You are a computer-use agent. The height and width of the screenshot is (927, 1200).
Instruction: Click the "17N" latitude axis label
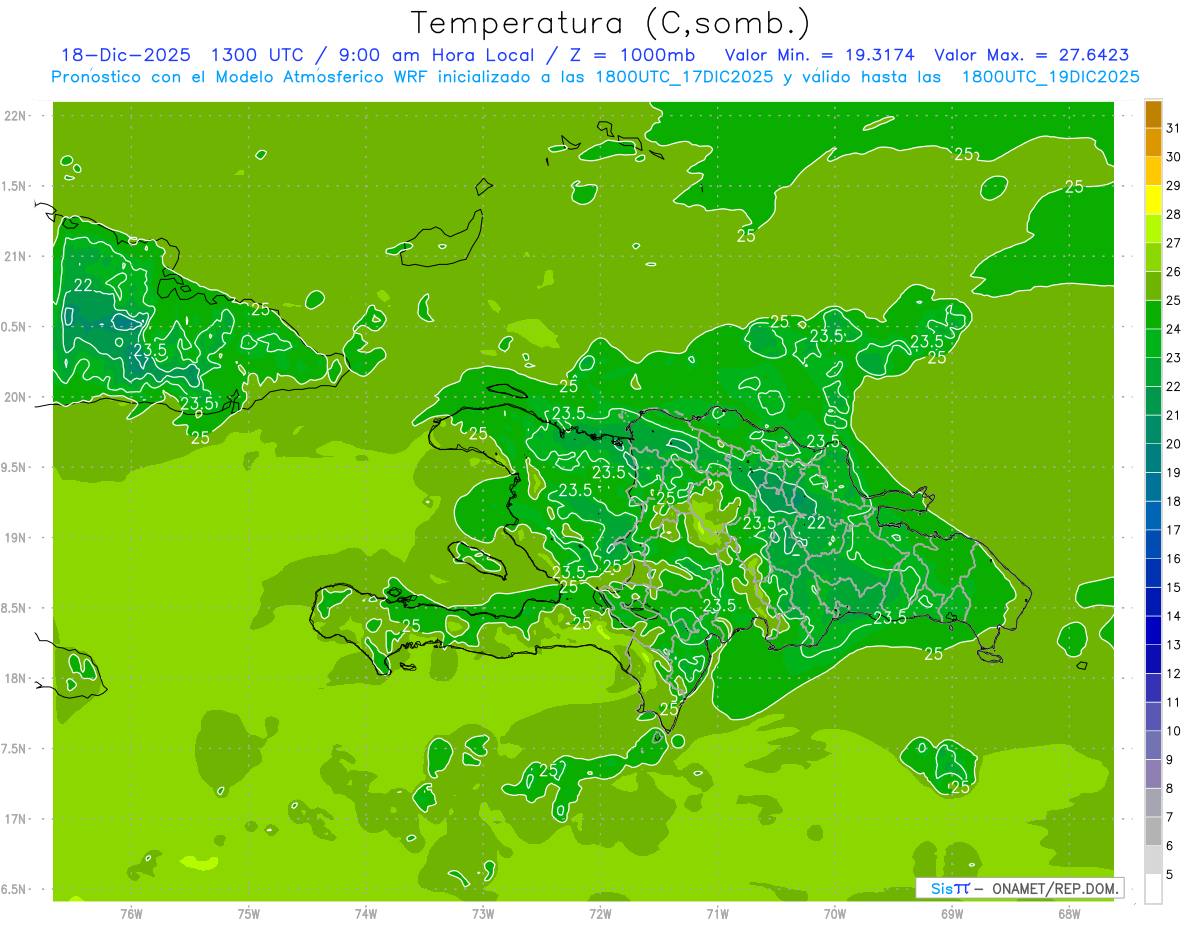17,819
